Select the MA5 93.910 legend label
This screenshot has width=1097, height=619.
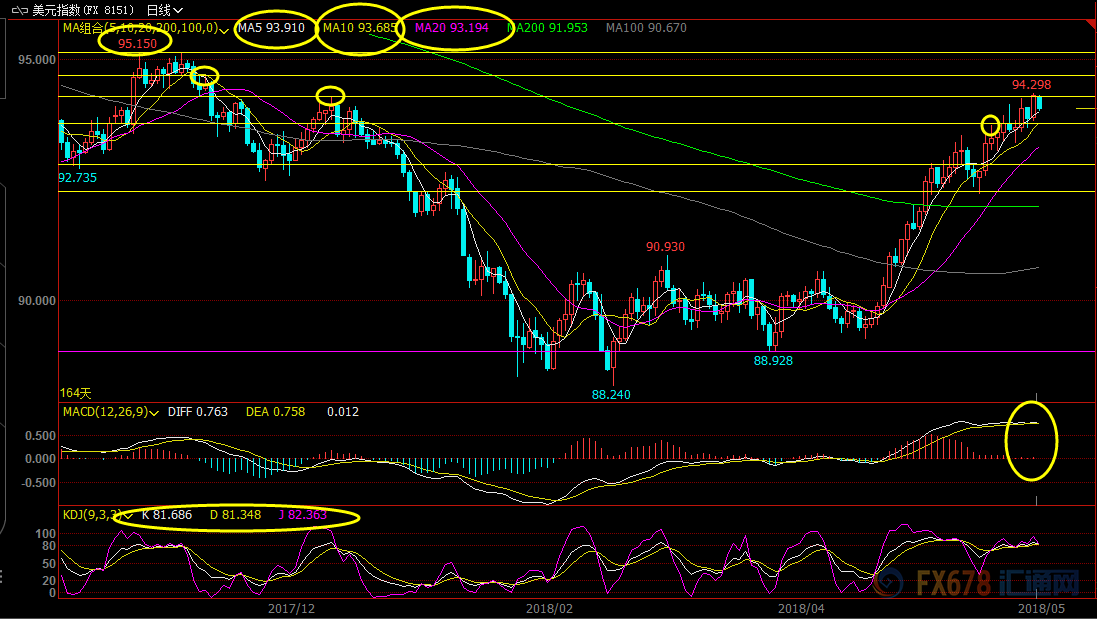click(x=271, y=28)
